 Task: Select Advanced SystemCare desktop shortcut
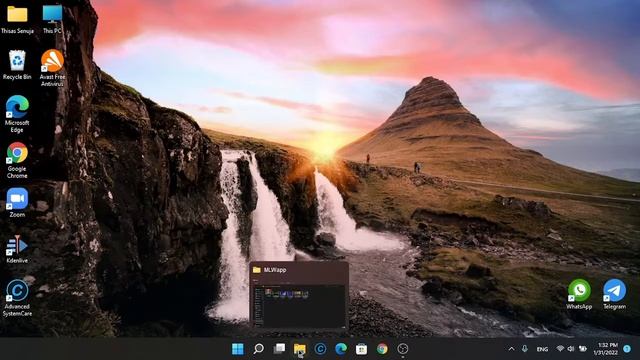point(17,298)
